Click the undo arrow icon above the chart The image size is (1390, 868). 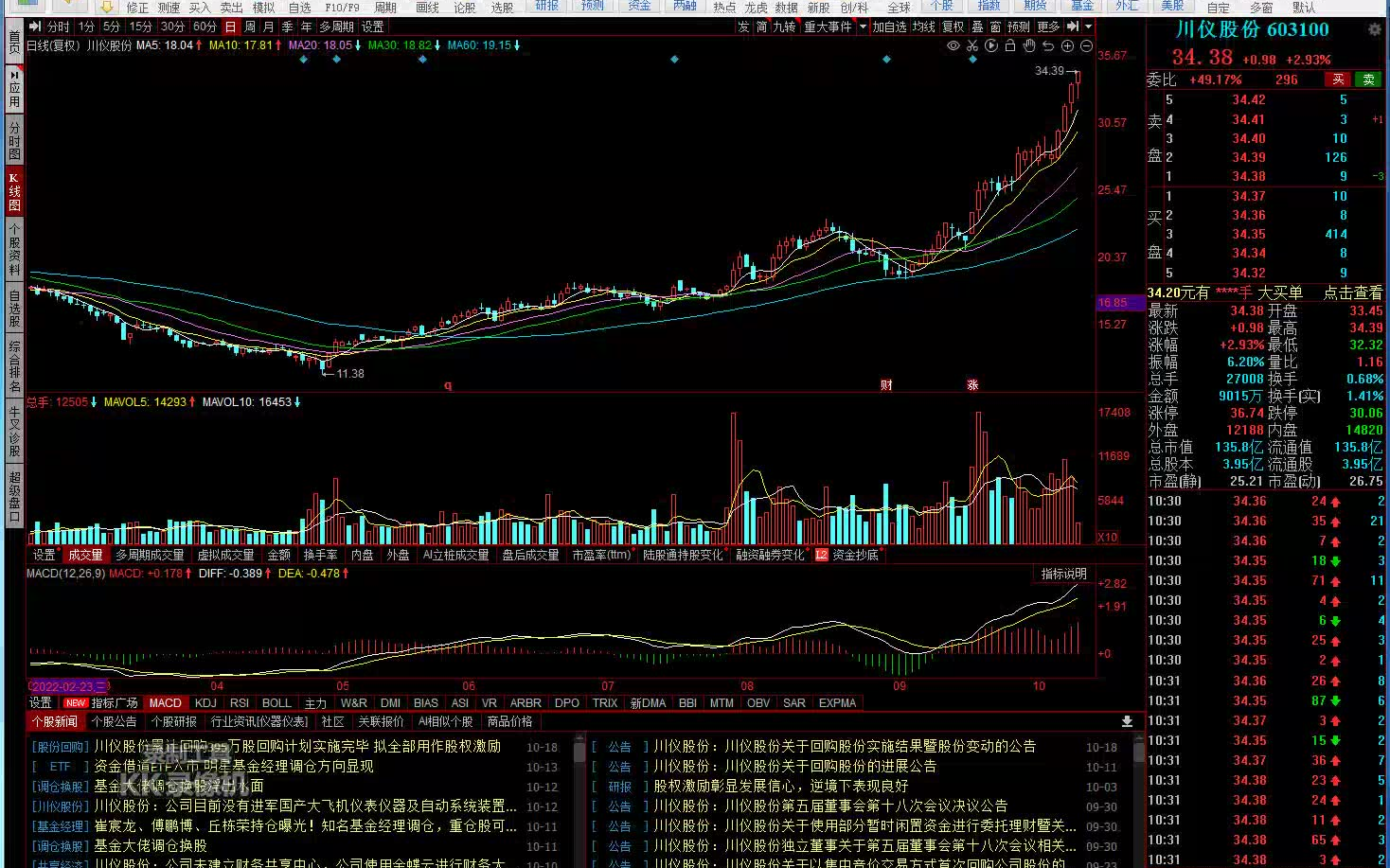(1048, 45)
